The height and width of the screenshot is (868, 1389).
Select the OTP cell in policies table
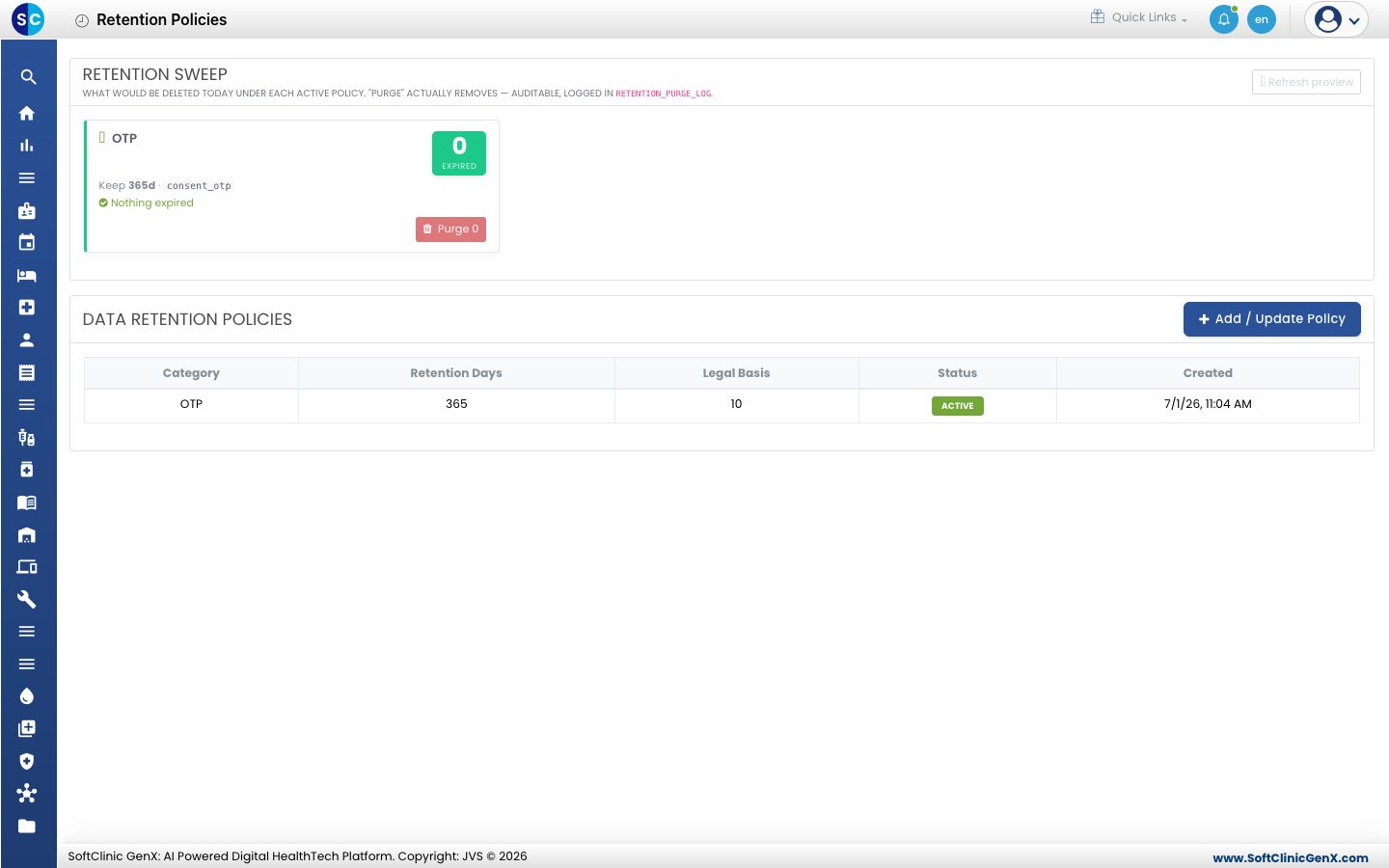pyautogui.click(x=191, y=404)
